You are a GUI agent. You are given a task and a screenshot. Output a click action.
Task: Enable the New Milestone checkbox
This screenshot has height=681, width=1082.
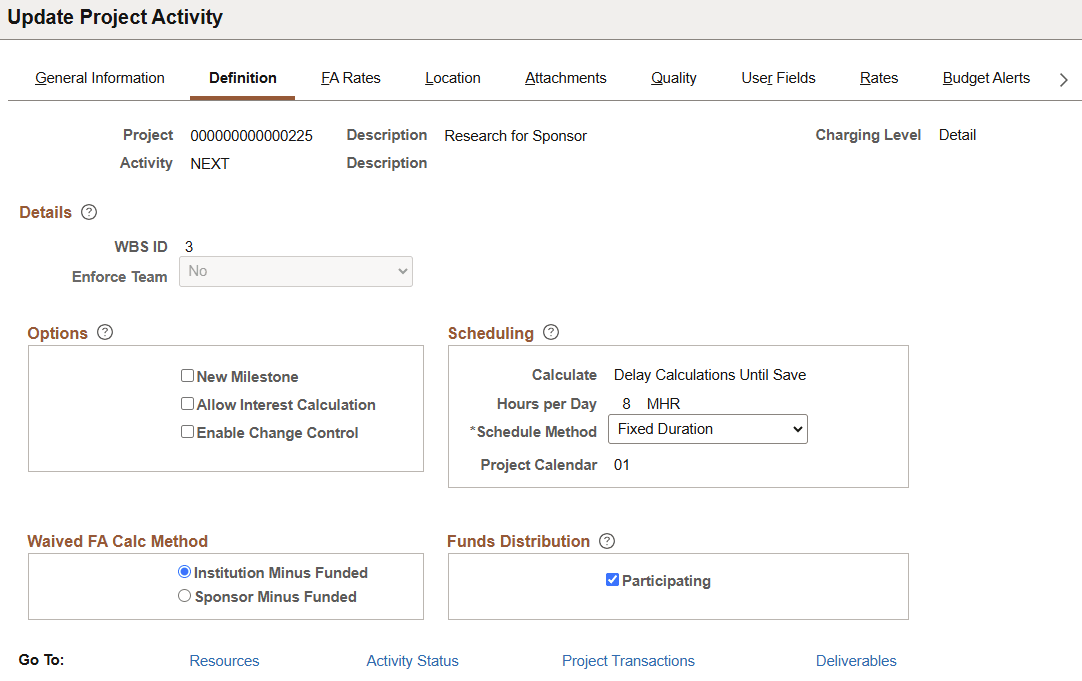pyautogui.click(x=187, y=376)
